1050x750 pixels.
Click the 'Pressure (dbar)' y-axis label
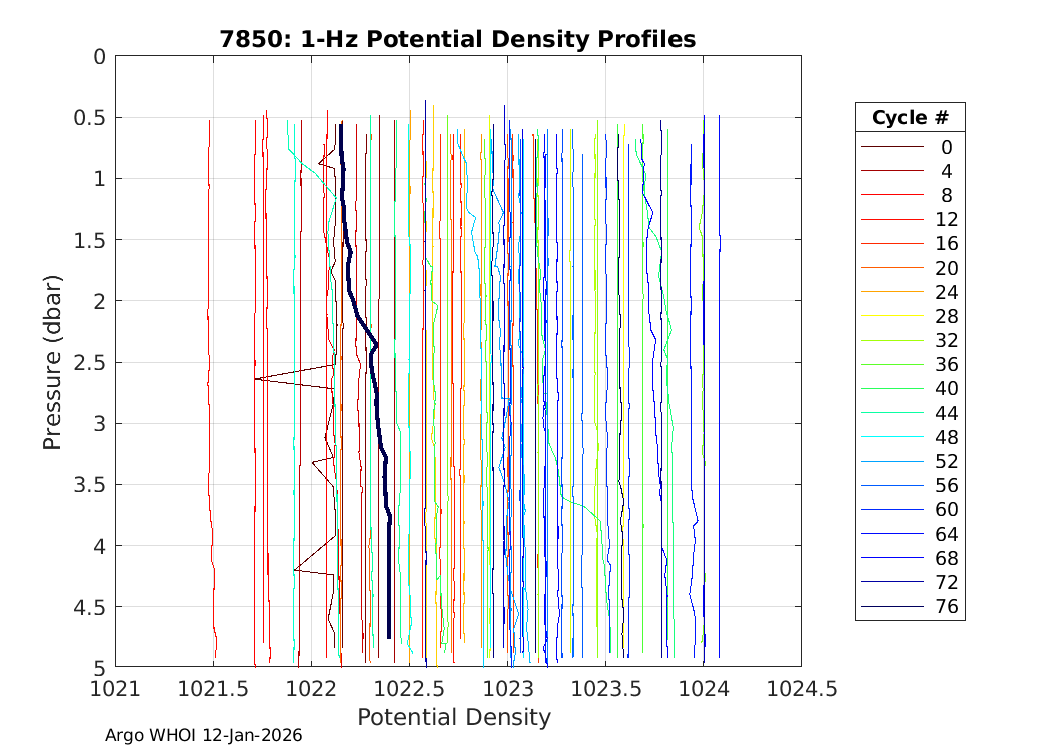53,361
